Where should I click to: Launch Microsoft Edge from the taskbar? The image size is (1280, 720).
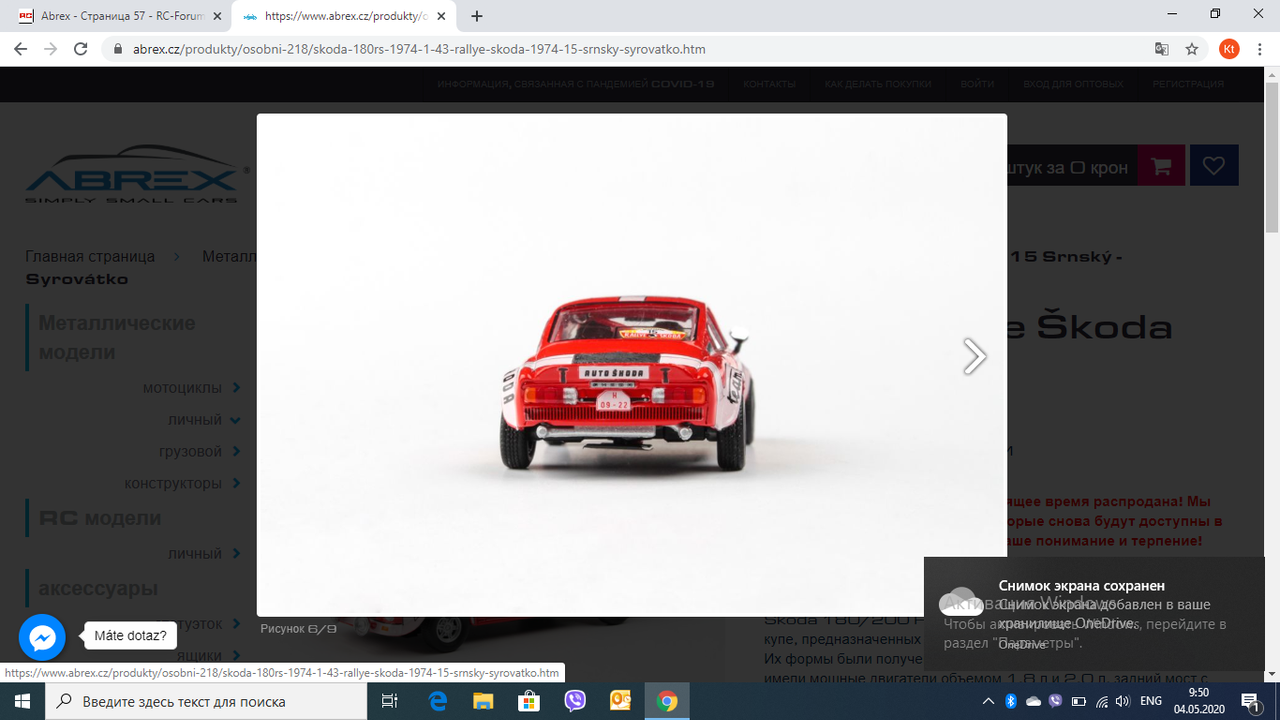click(x=438, y=701)
